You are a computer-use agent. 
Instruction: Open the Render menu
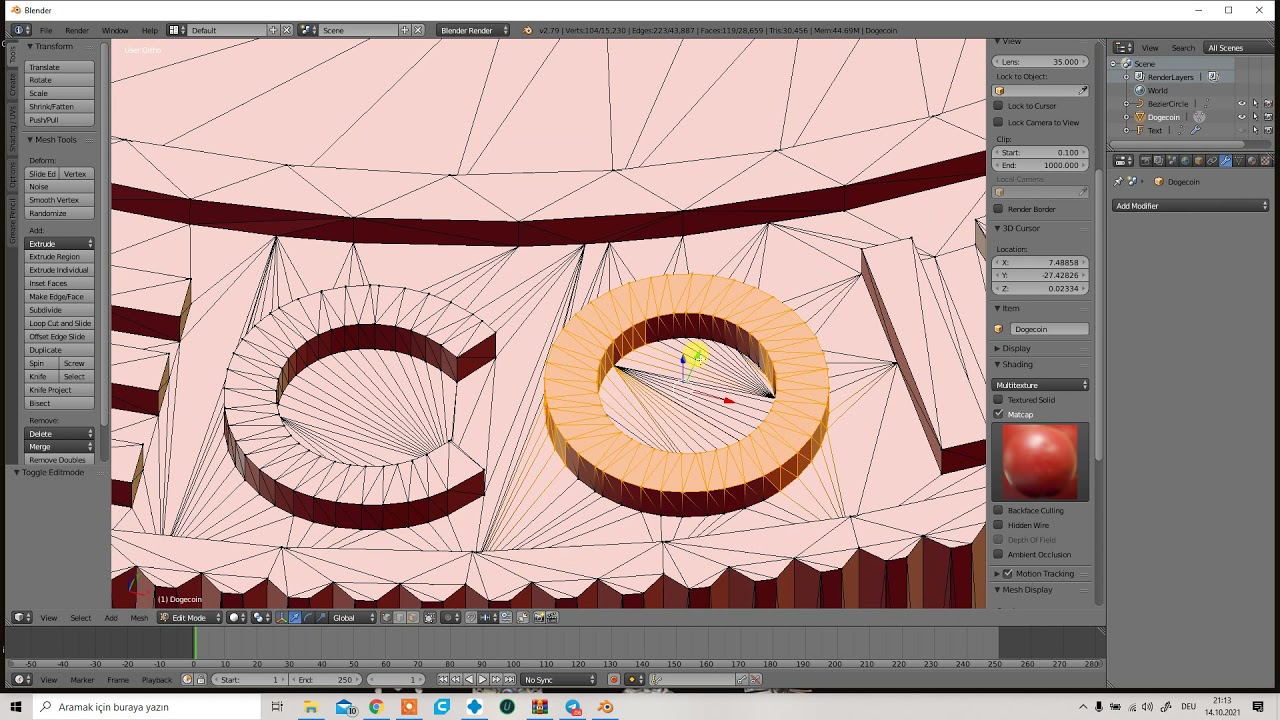pyautogui.click(x=77, y=31)
